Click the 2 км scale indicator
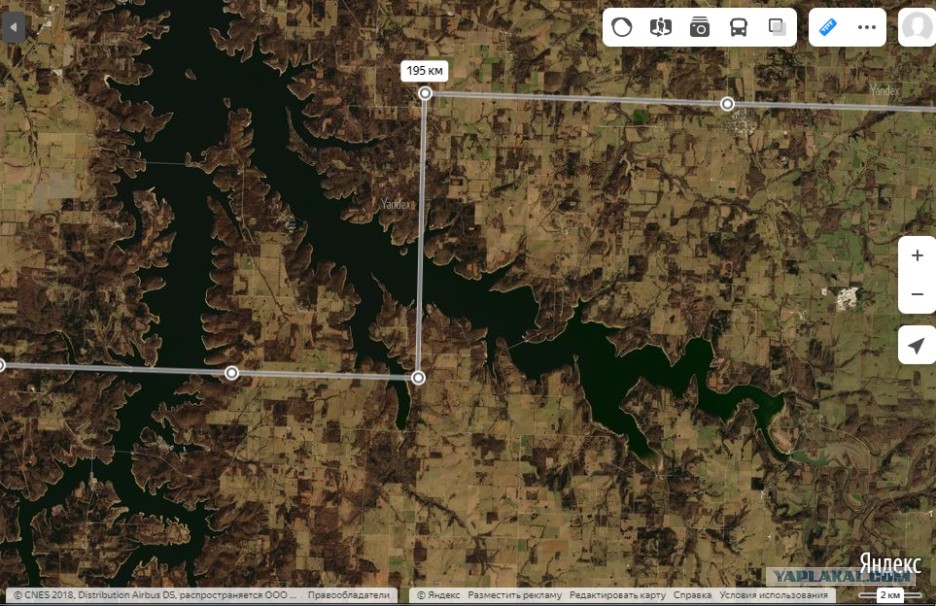 889,595
